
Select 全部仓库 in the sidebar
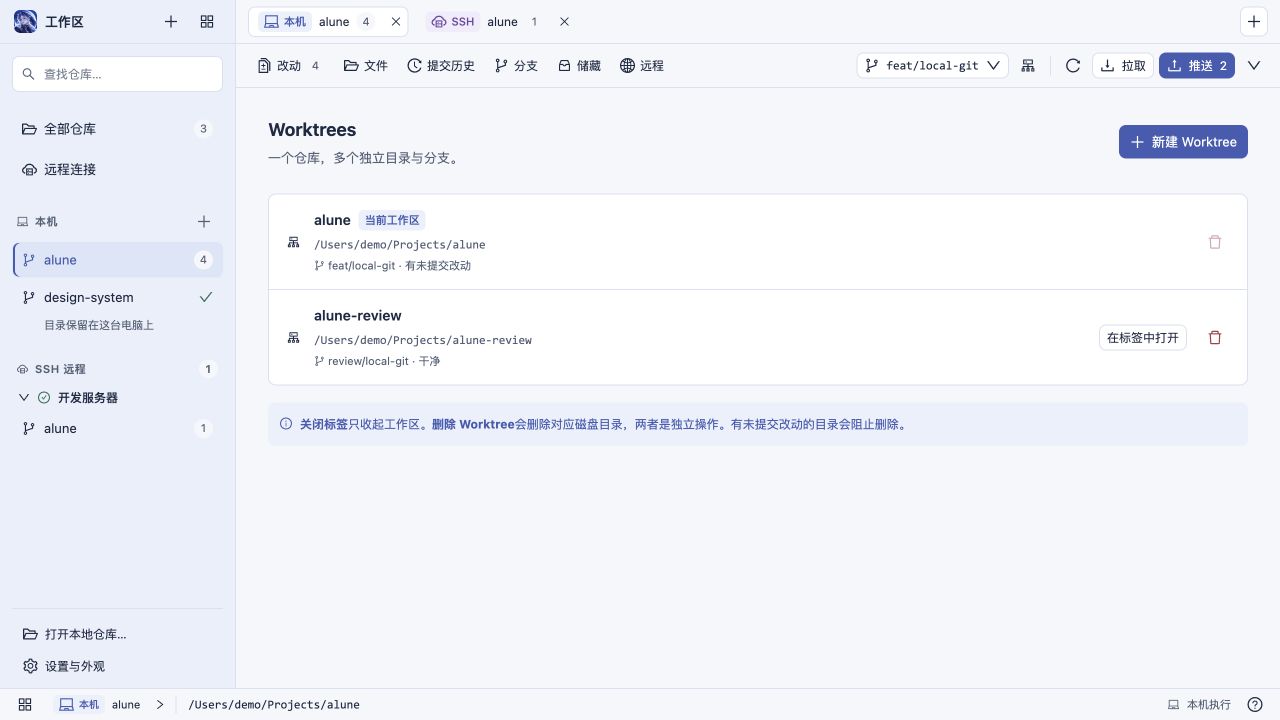point(117,129)
